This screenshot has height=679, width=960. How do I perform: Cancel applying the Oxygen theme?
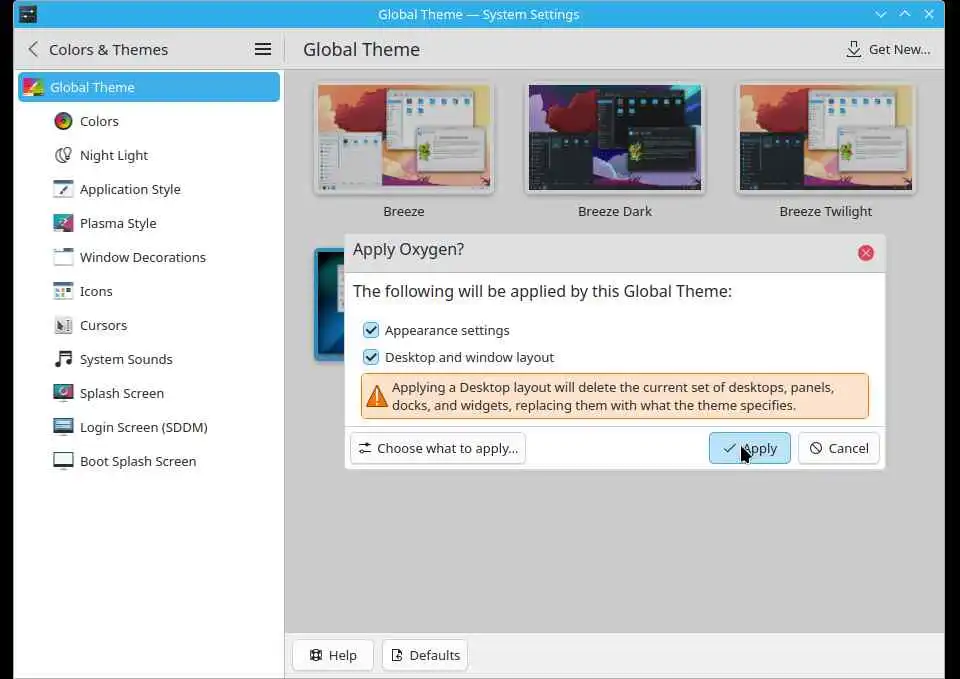point(838,448)
